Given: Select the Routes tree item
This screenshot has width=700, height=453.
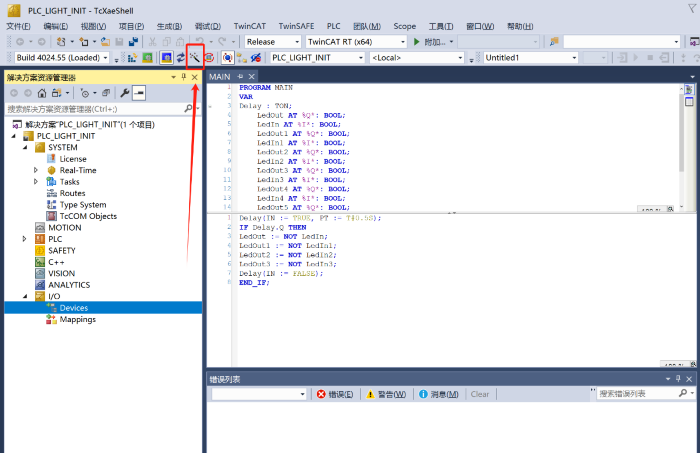Looking at the screenshot, I should (72, 193).
